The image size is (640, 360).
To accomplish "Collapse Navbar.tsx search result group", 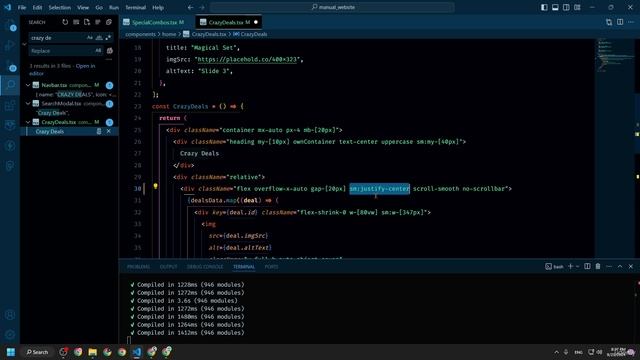I will tap(28, 85).
